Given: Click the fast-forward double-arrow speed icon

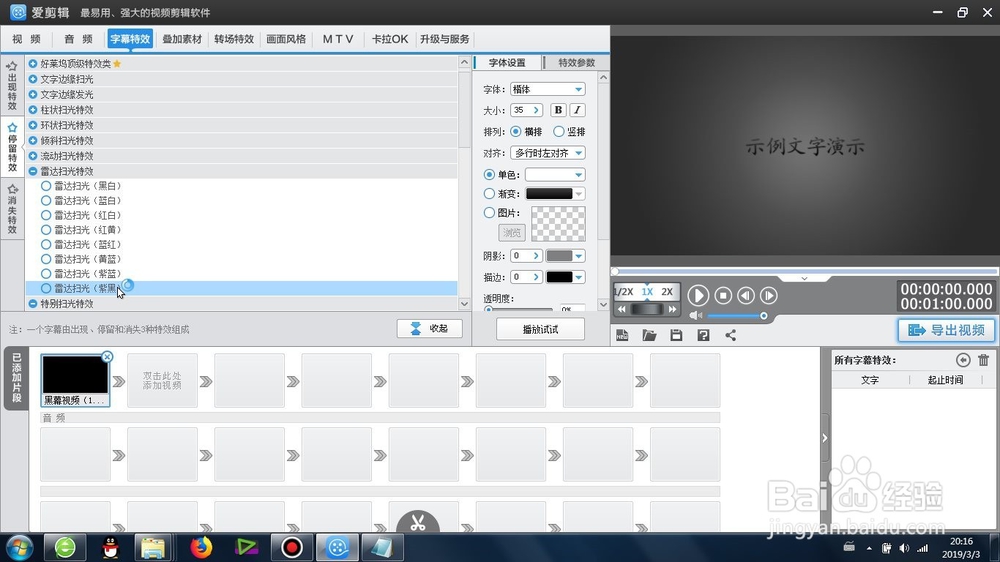Looking at the screenshot, I should 672,309.
